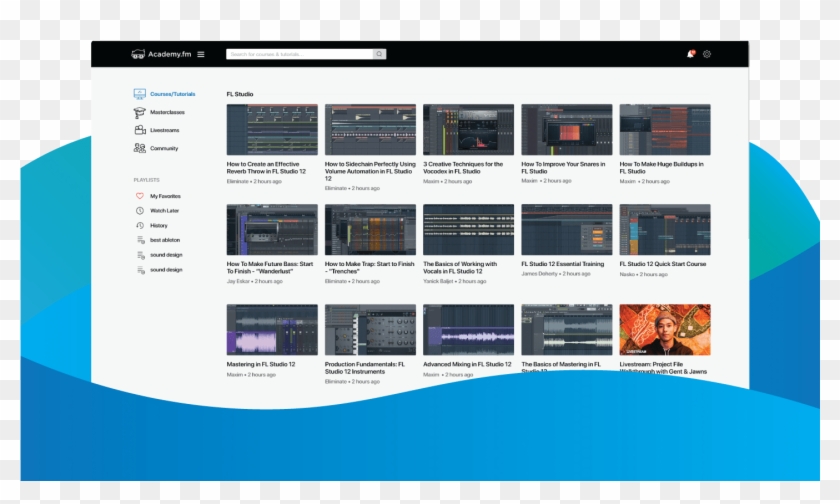
Task: Open FL Studio 12 Quick Start thumbnail
Action: pos(665,229)
